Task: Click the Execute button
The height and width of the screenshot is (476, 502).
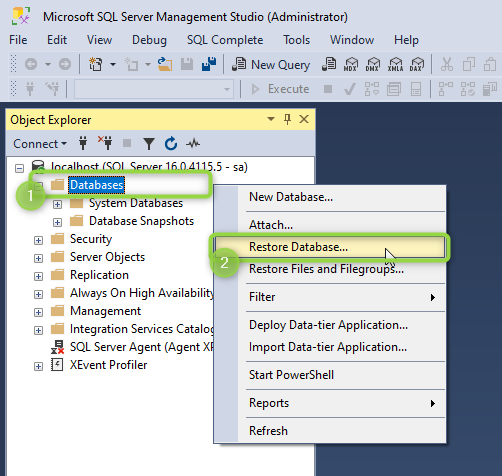Action: click(x=280, y=89)
